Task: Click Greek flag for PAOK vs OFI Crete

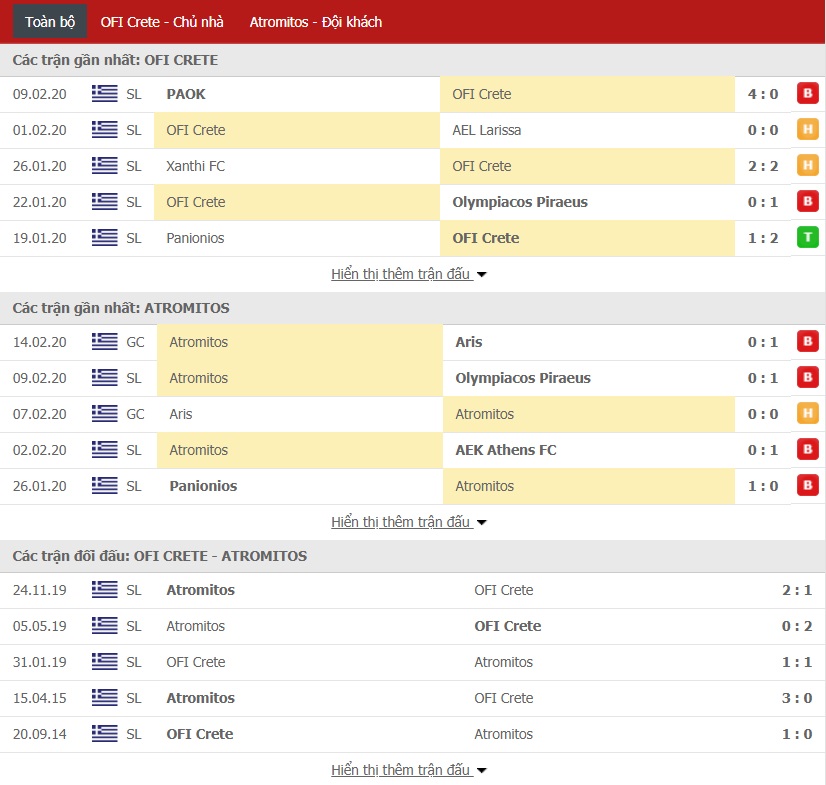Action: tap(104, 94)
